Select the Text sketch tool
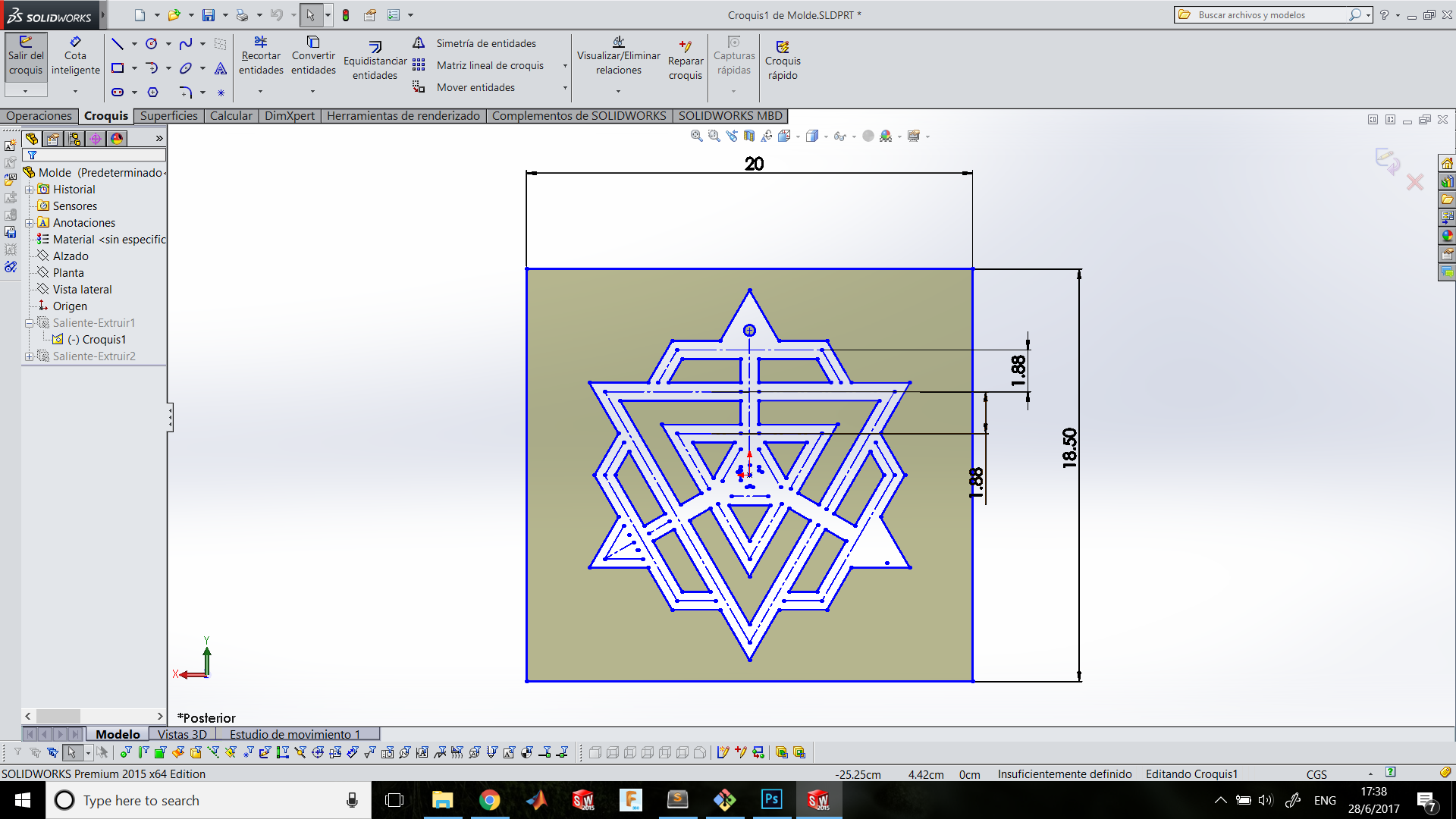The image size is (1456, 819). point(221,68)
